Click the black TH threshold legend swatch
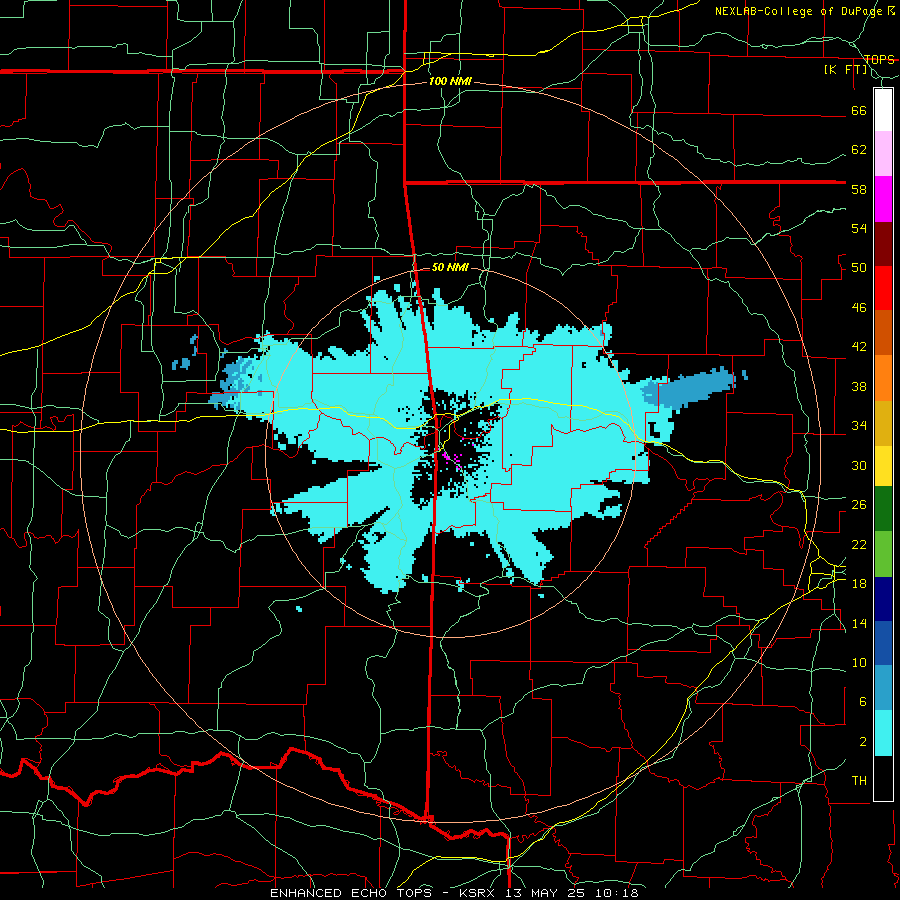 click(883, 778)
